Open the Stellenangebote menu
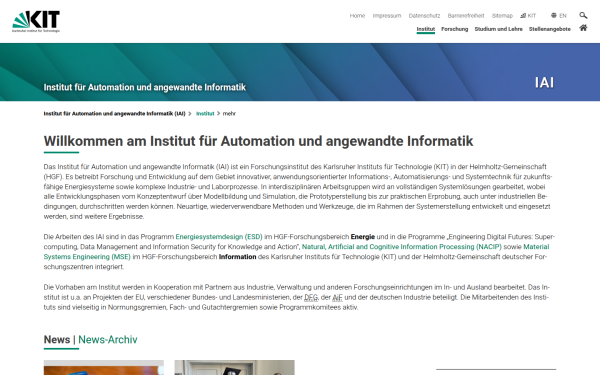 coord(549,29)
